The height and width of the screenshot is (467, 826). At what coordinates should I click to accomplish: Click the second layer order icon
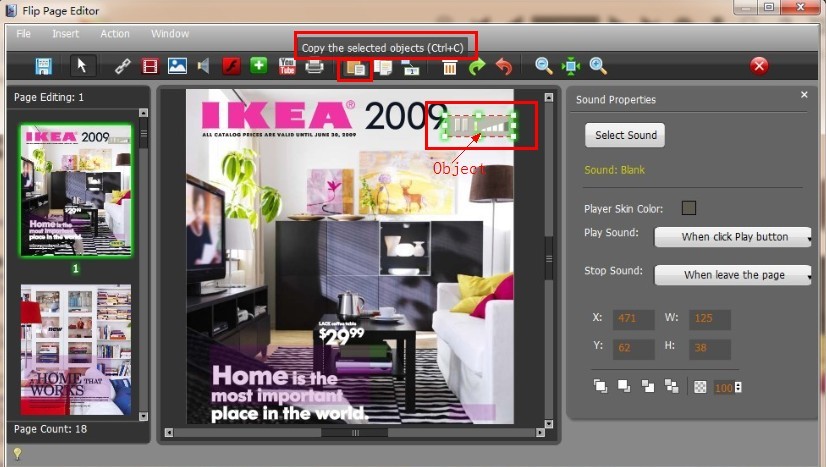(624, 386)
